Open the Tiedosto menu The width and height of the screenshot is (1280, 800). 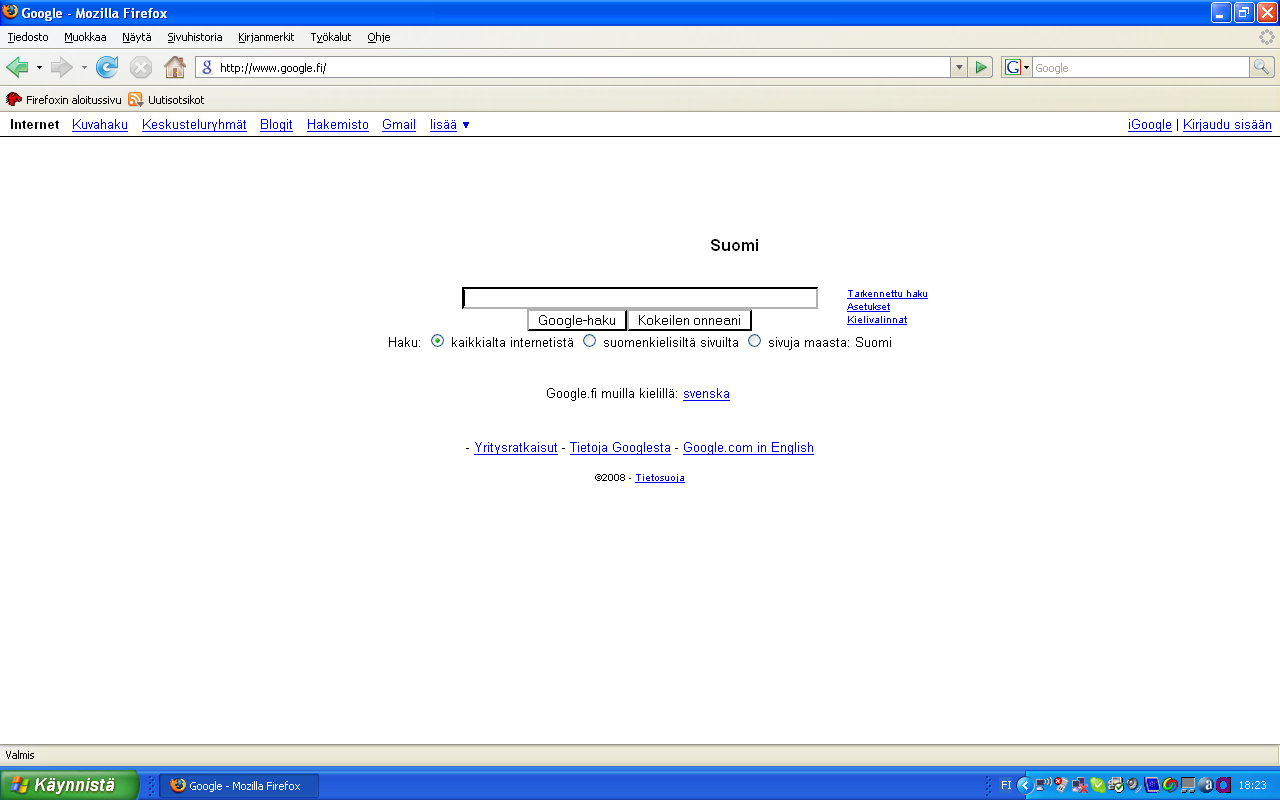[28, 37]
